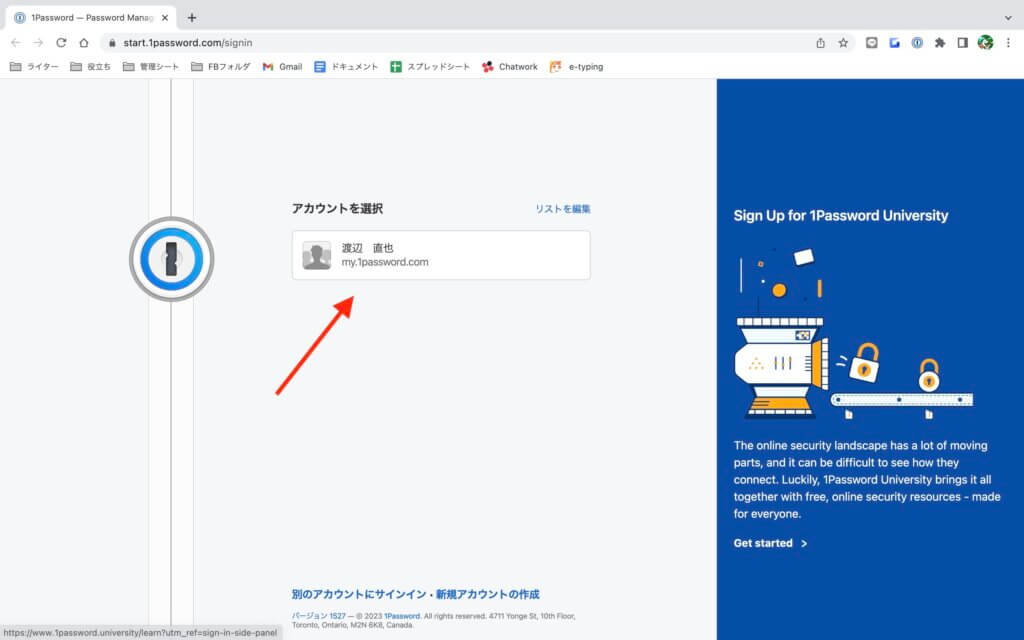Open the 1Password link in the footer

point(402,616)
